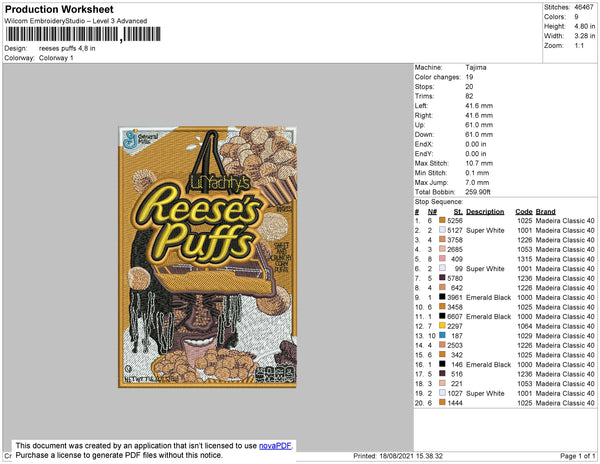The width and height of the screenshot is (600, 464).
Task: Click the Max Stitch value '10.7 mm'
Action: click(477, 163)
